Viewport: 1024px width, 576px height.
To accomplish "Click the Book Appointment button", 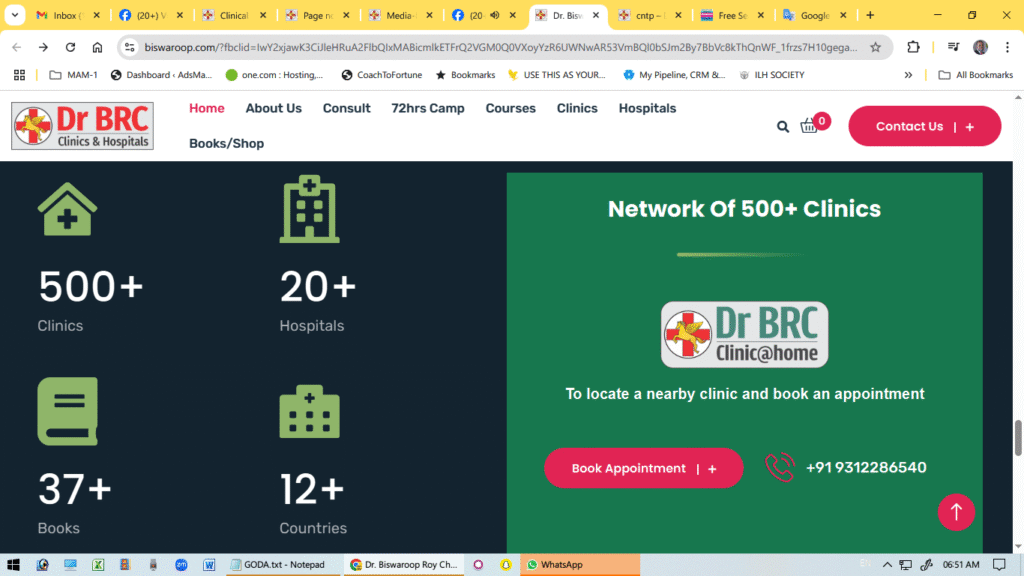I will point(643,468).
